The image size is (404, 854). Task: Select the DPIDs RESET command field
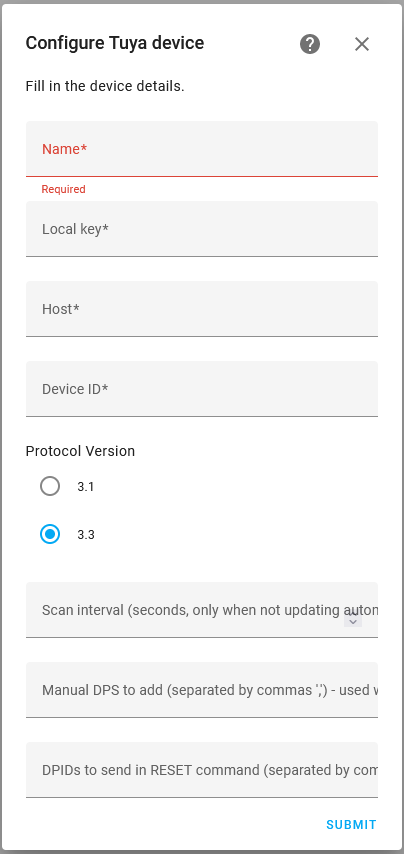point(201,770)
